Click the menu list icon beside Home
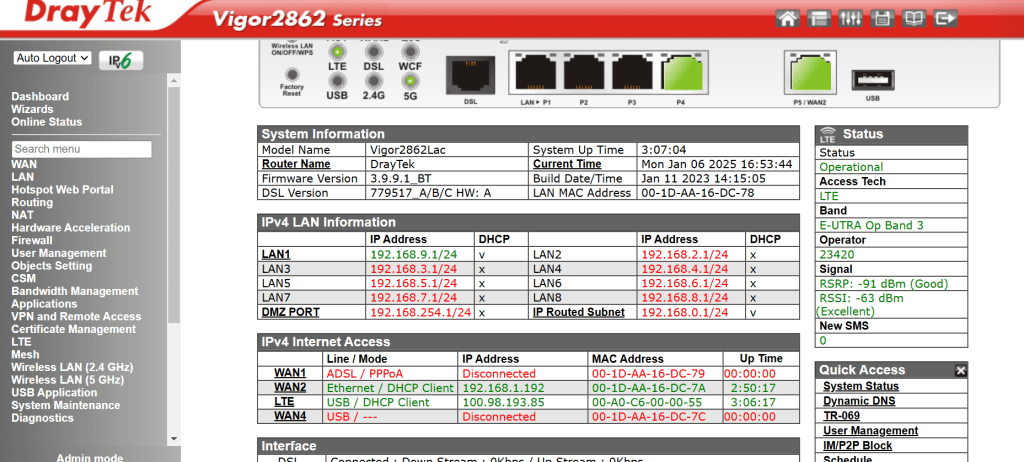1024x462 pixels. (819, 18)
